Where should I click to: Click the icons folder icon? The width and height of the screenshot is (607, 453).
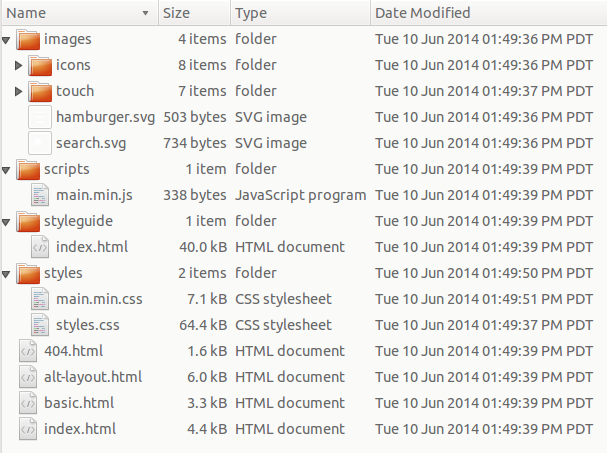pos(40,65)
